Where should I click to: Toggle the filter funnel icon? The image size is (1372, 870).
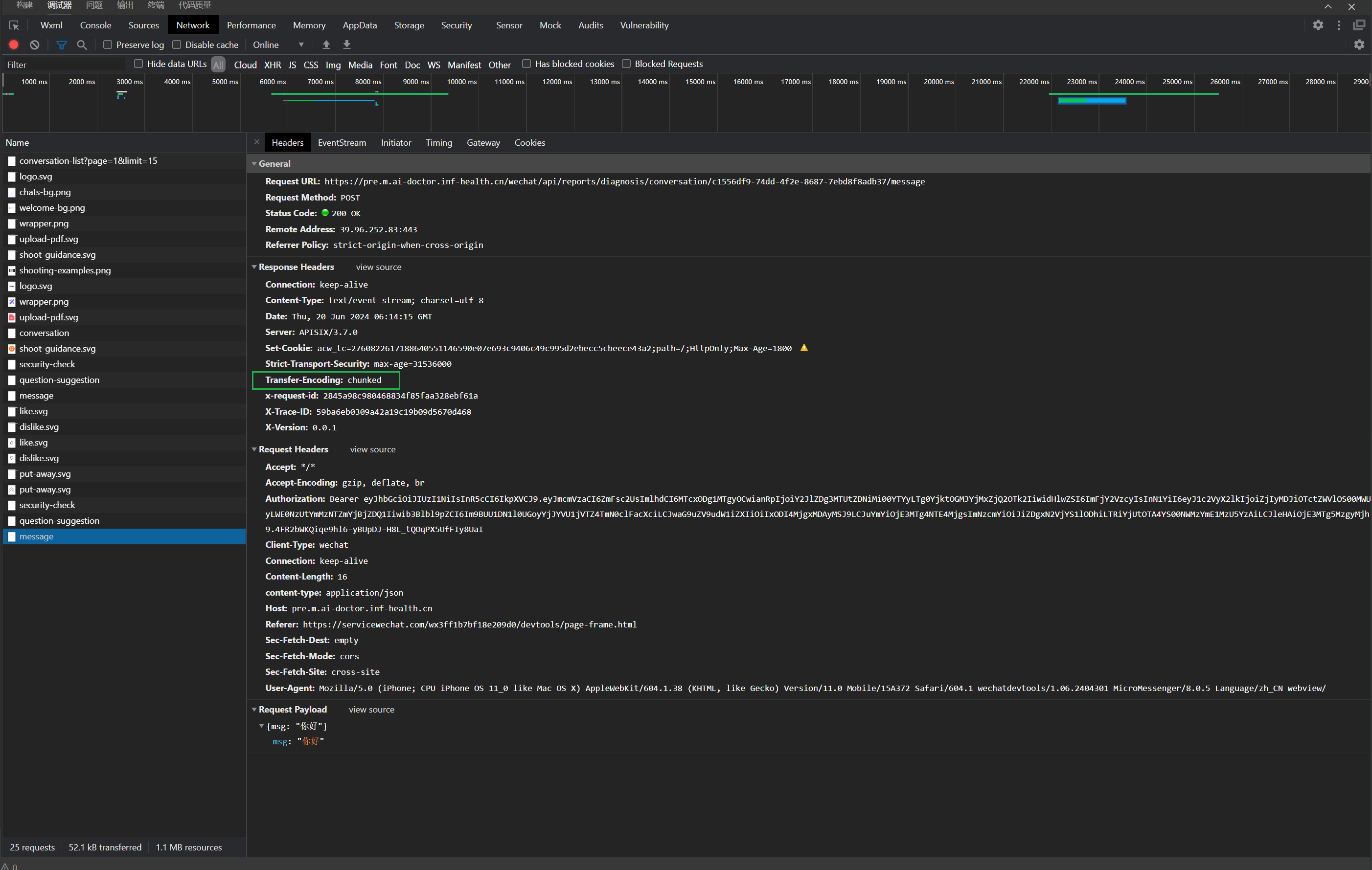tap(62, 45)
